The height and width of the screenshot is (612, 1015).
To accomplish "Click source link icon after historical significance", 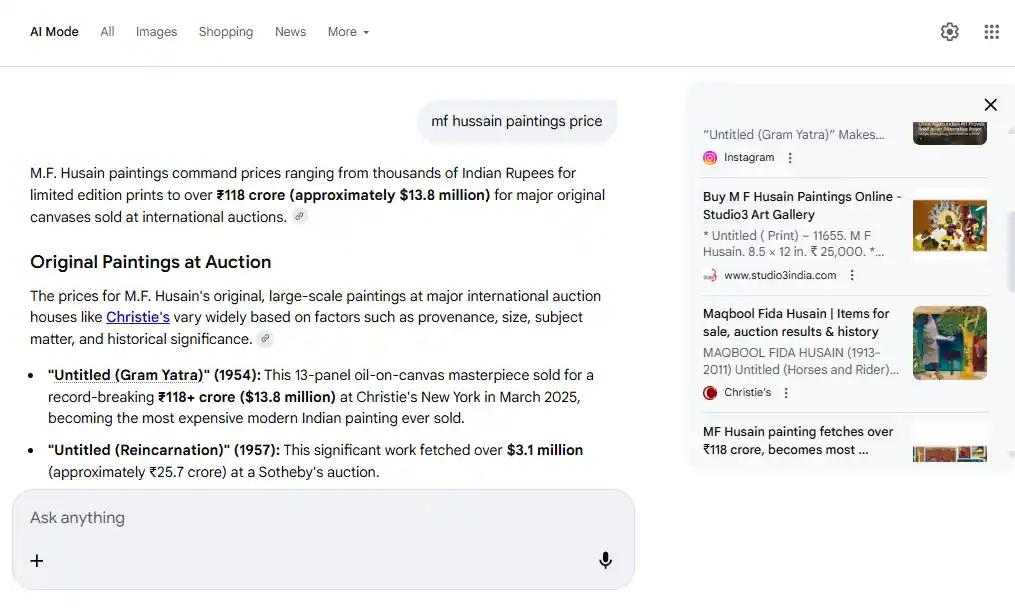I will (x=265, y=339).
